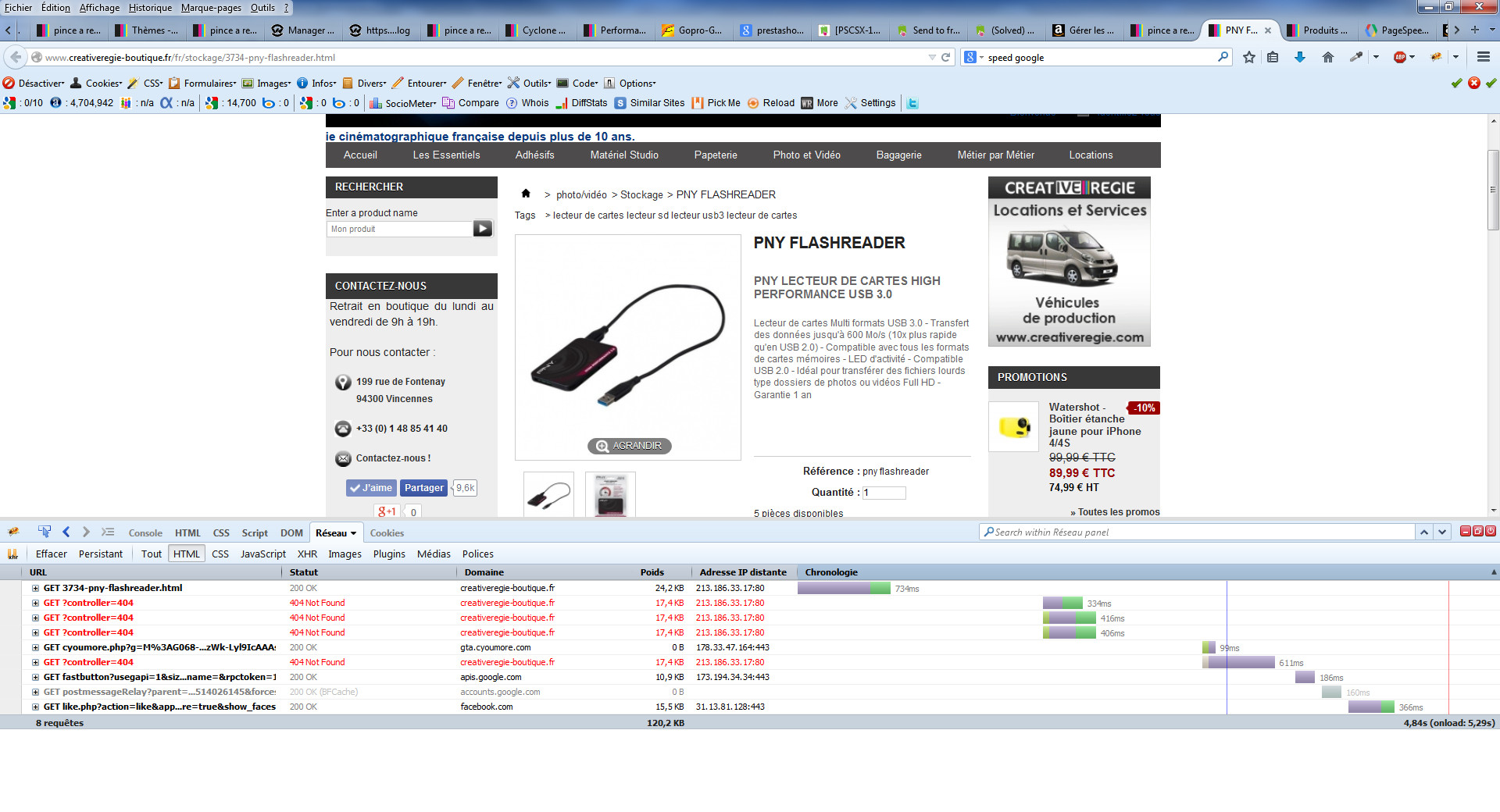Toggle the Break on XHR icon

[12, 554]
